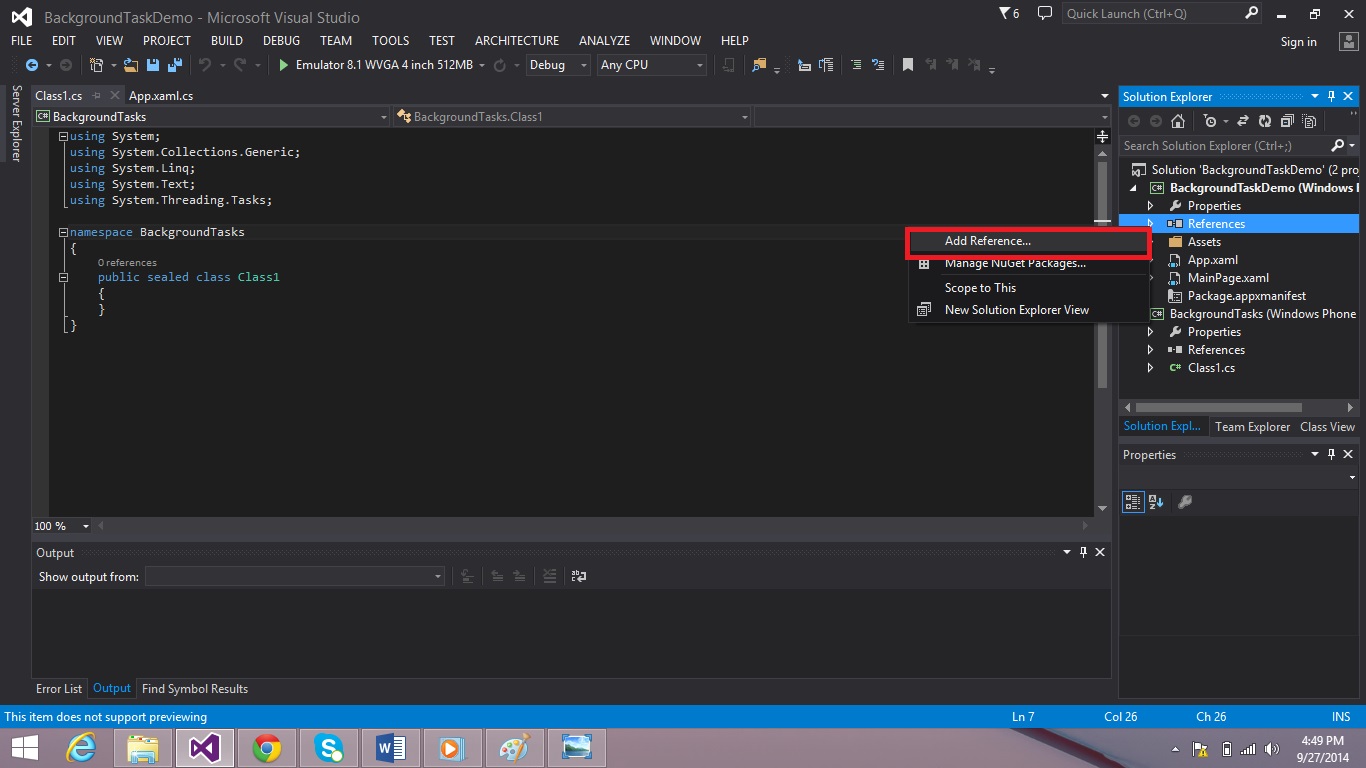1366x768 pixels.
Task: Click the Property Pages wrench icon
Action: (1185, 502)
